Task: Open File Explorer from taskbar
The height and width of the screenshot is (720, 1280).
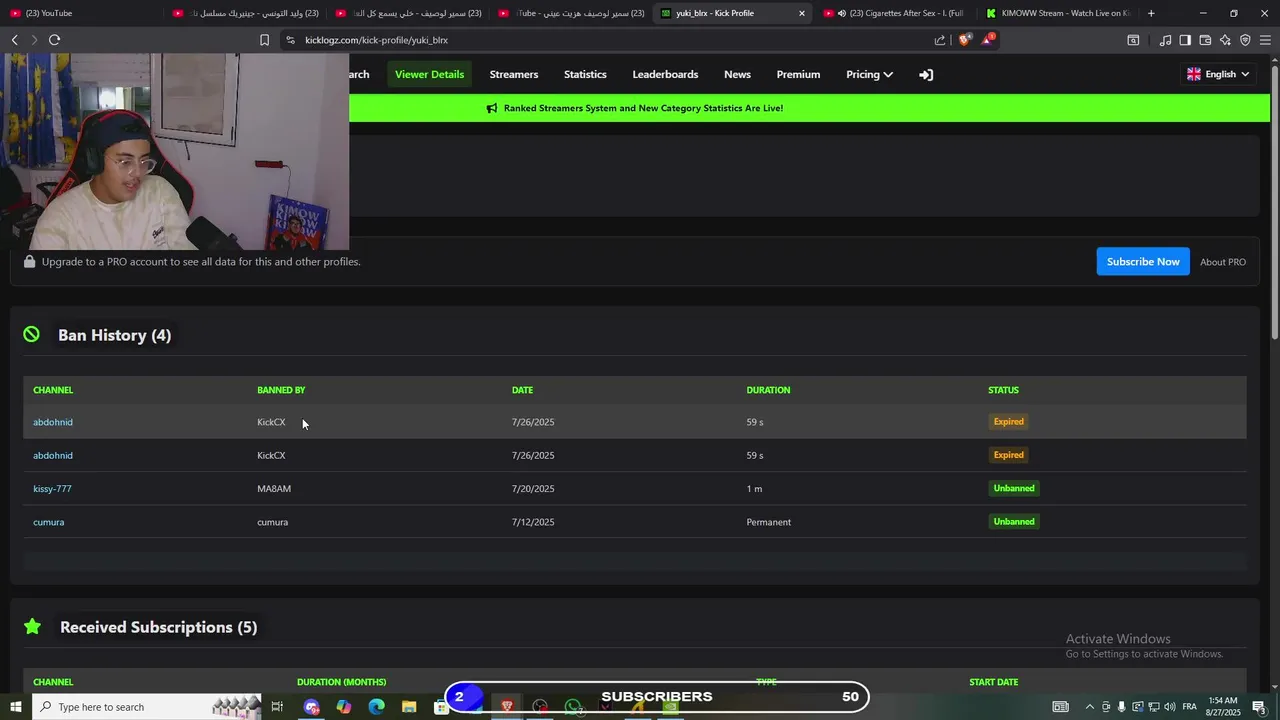Action: pyautogui.click(x=409, y=707)
